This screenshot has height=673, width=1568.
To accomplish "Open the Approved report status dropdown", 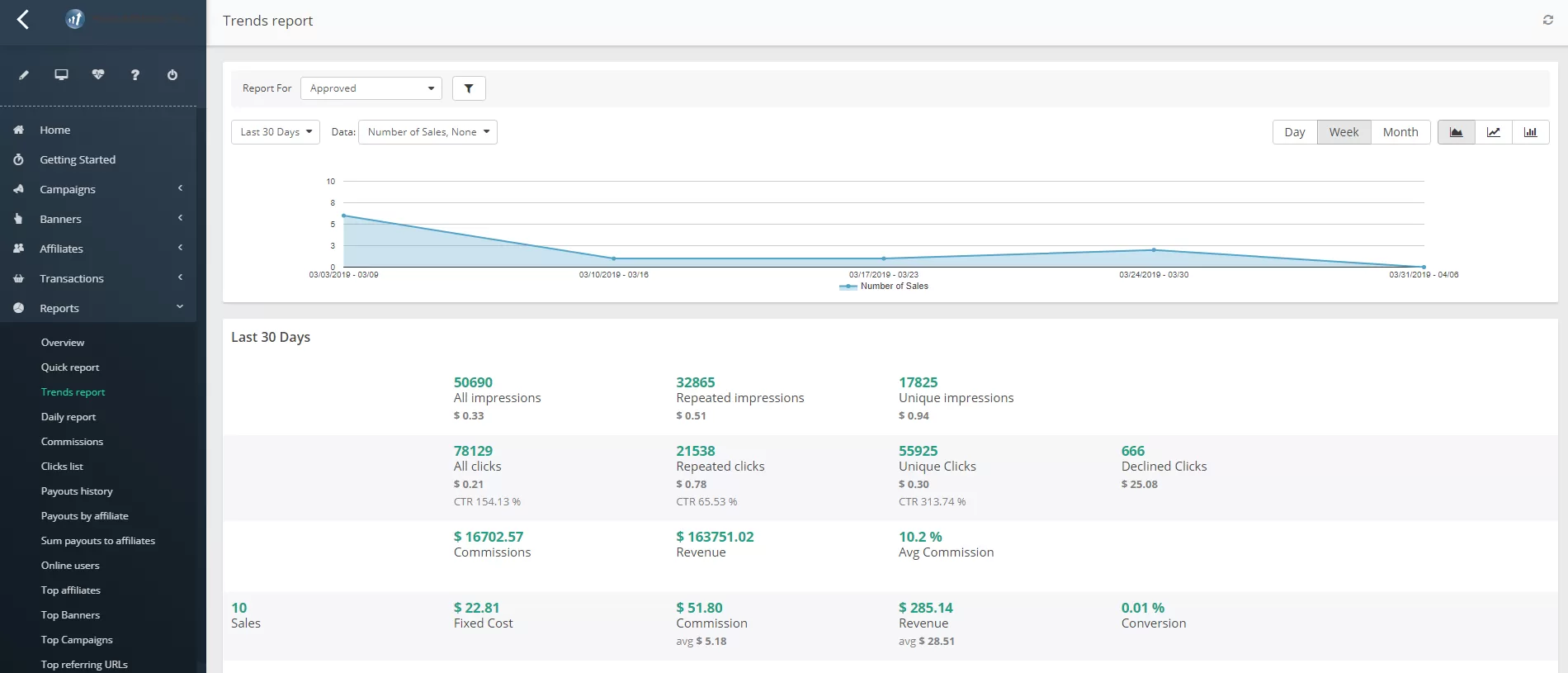I will (x=371, y=88).
